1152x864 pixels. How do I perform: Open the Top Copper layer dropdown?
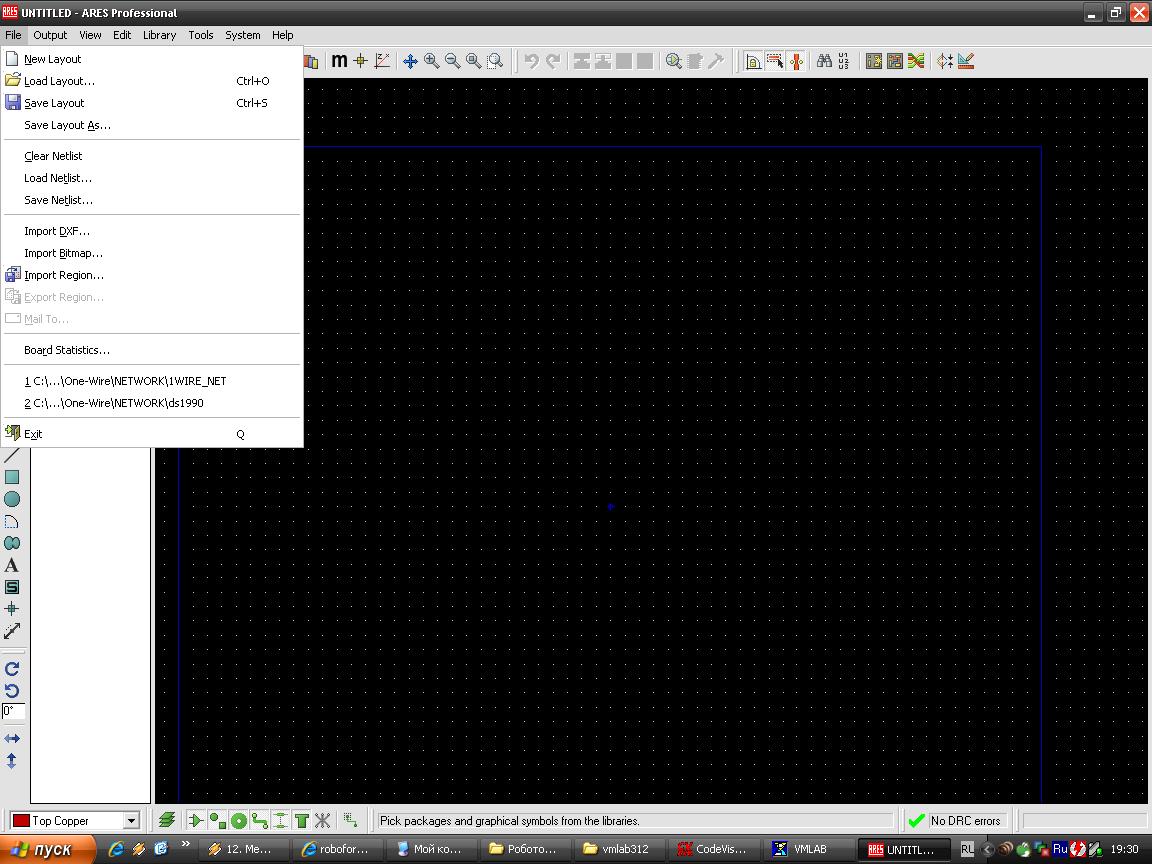coord(131,821)
